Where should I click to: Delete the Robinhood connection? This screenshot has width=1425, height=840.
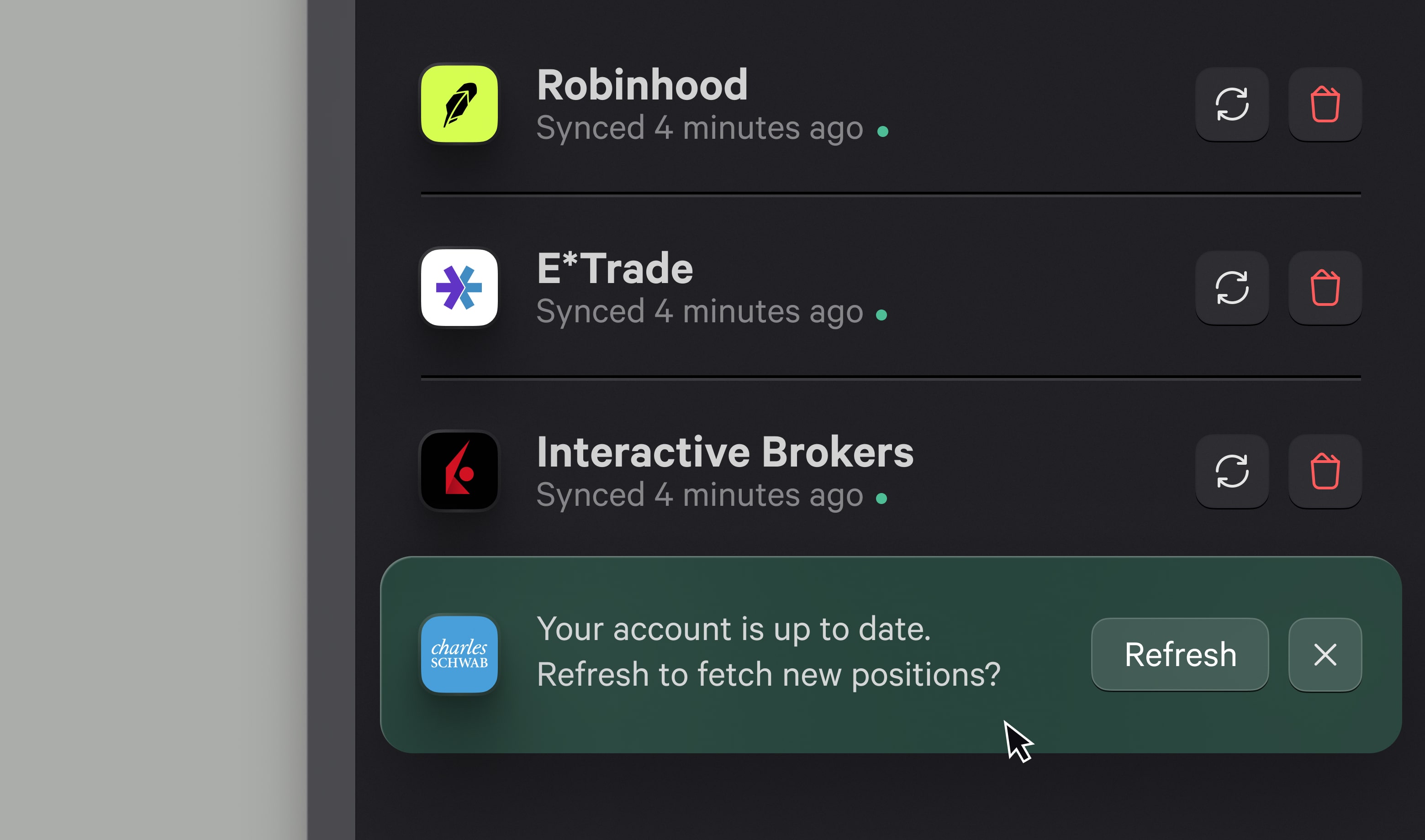pos(1325,104)
